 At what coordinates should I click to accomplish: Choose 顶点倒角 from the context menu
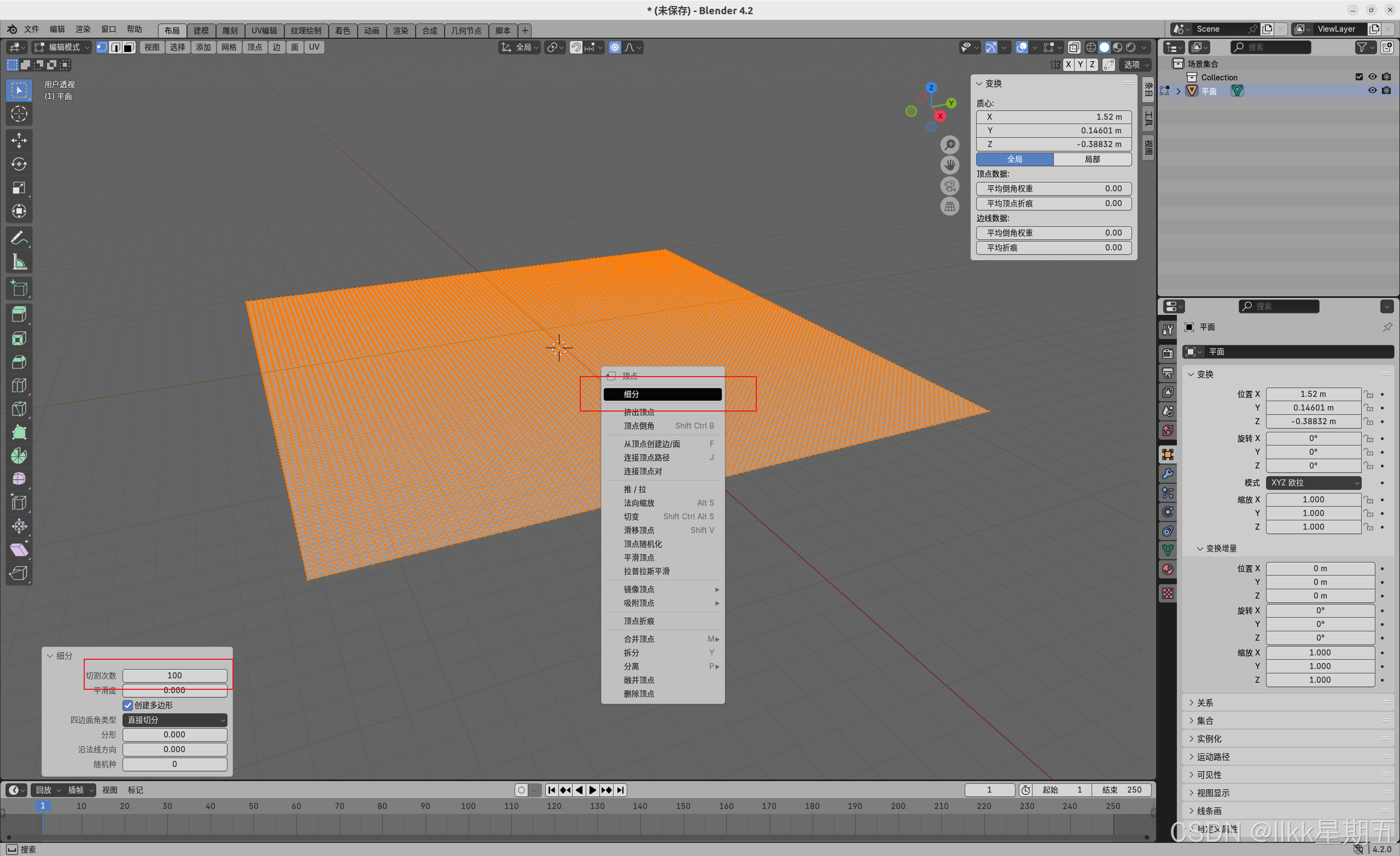pyautogui.click(x=639, y=425)
